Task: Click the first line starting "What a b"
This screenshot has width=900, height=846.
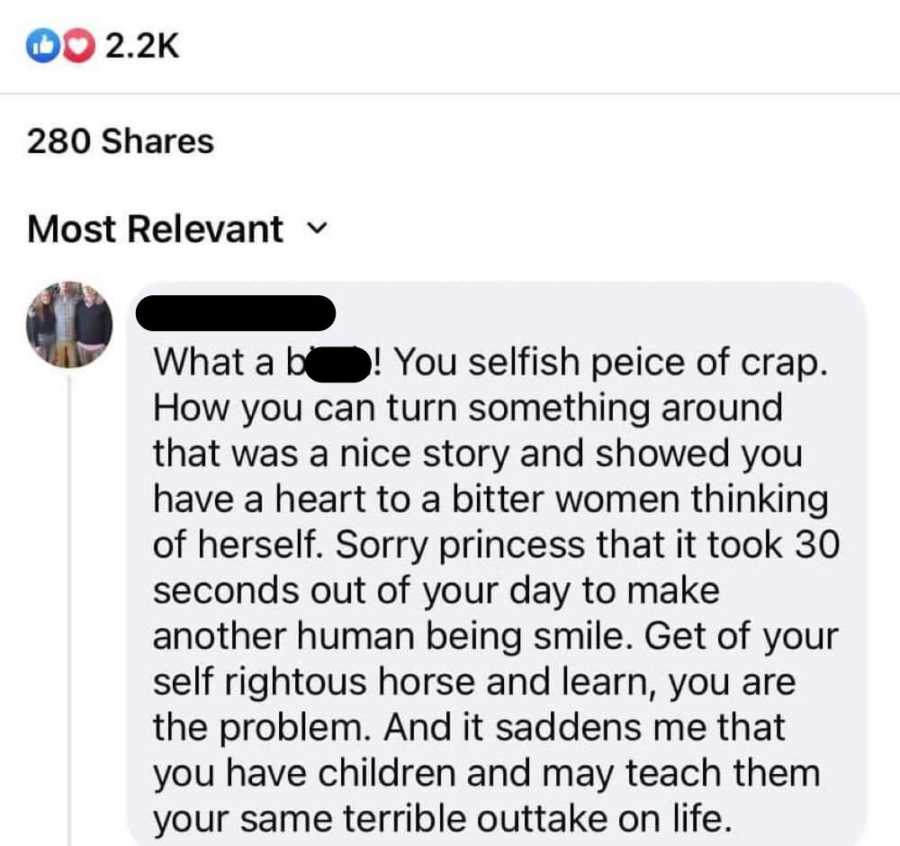Action: point(491,363)
